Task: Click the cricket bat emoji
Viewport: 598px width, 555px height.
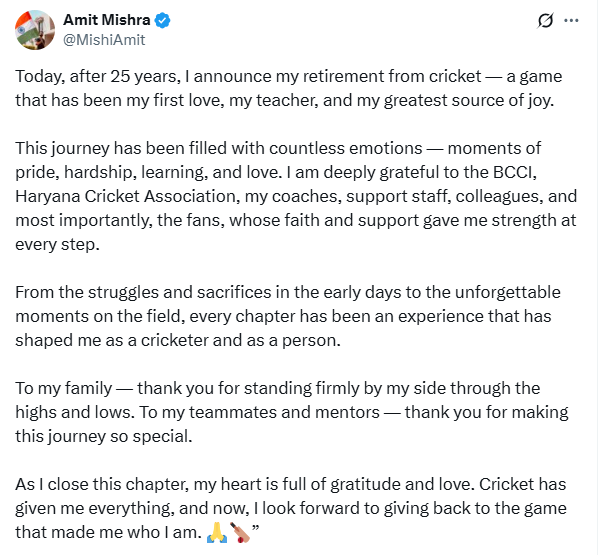Action: click(x=240, y=532)
